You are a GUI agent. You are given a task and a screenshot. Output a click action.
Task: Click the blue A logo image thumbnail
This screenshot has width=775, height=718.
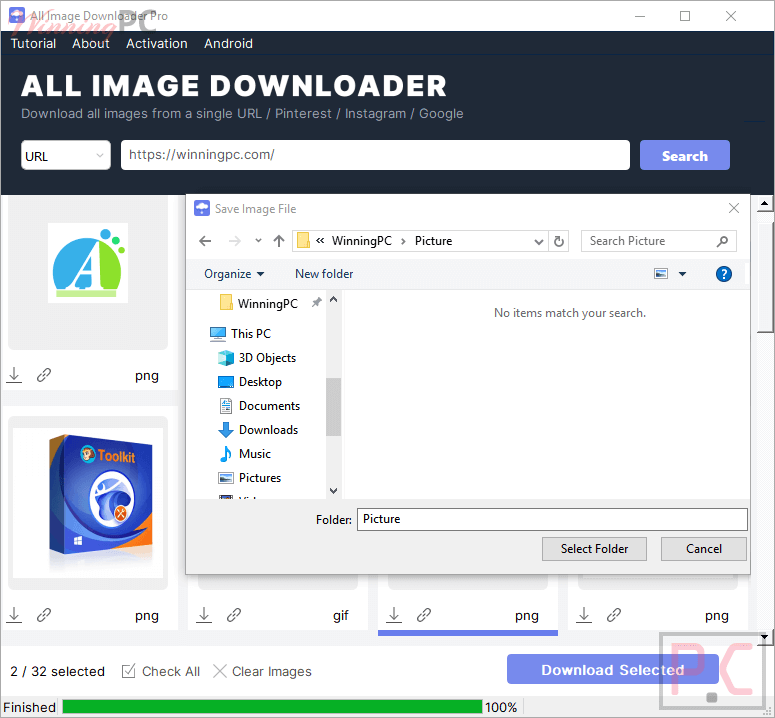(x=88, y=263)
